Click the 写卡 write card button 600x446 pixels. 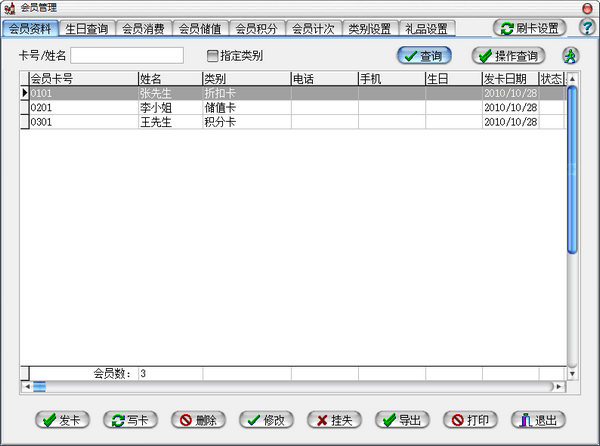coord(129,420)
